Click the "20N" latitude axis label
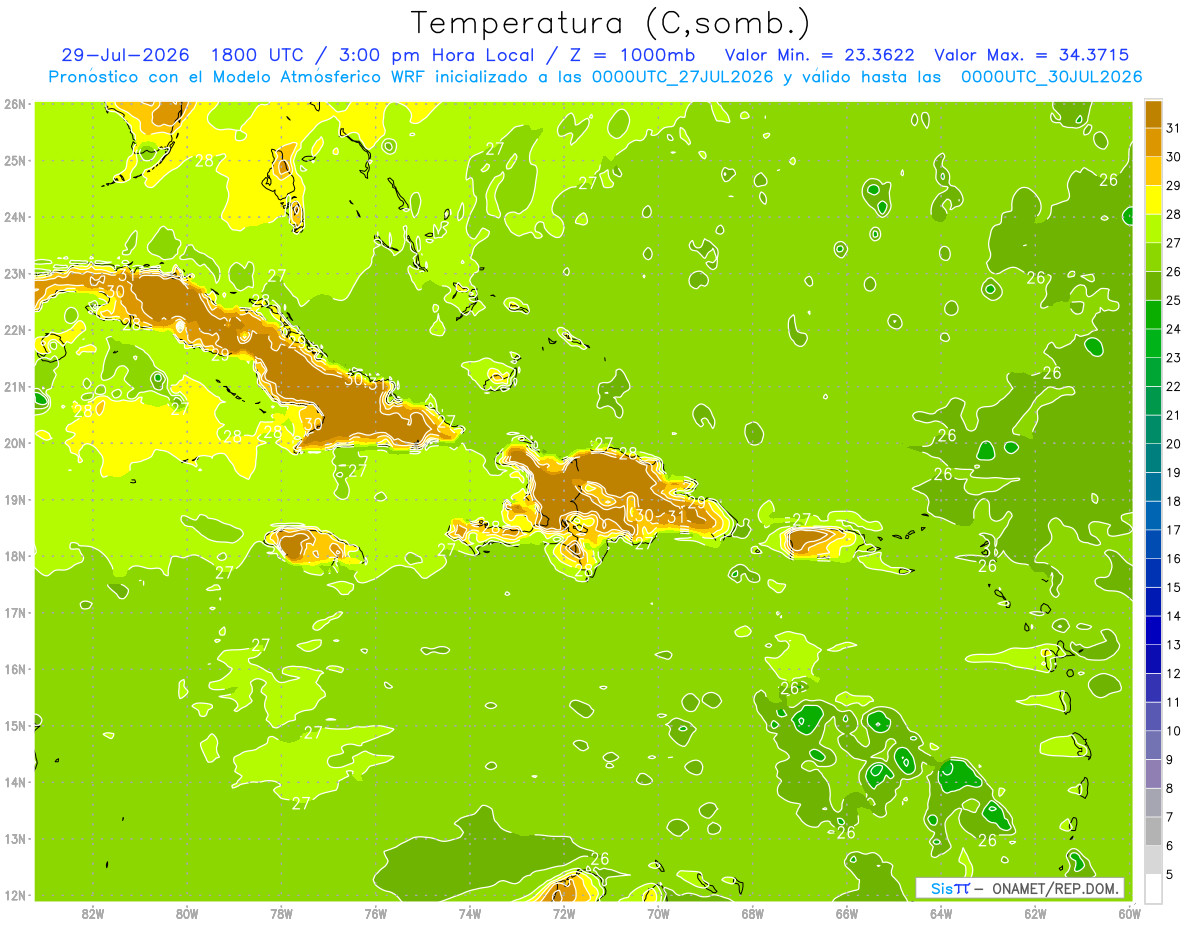Screen dimensions: 1200x927 pos(14,443)
